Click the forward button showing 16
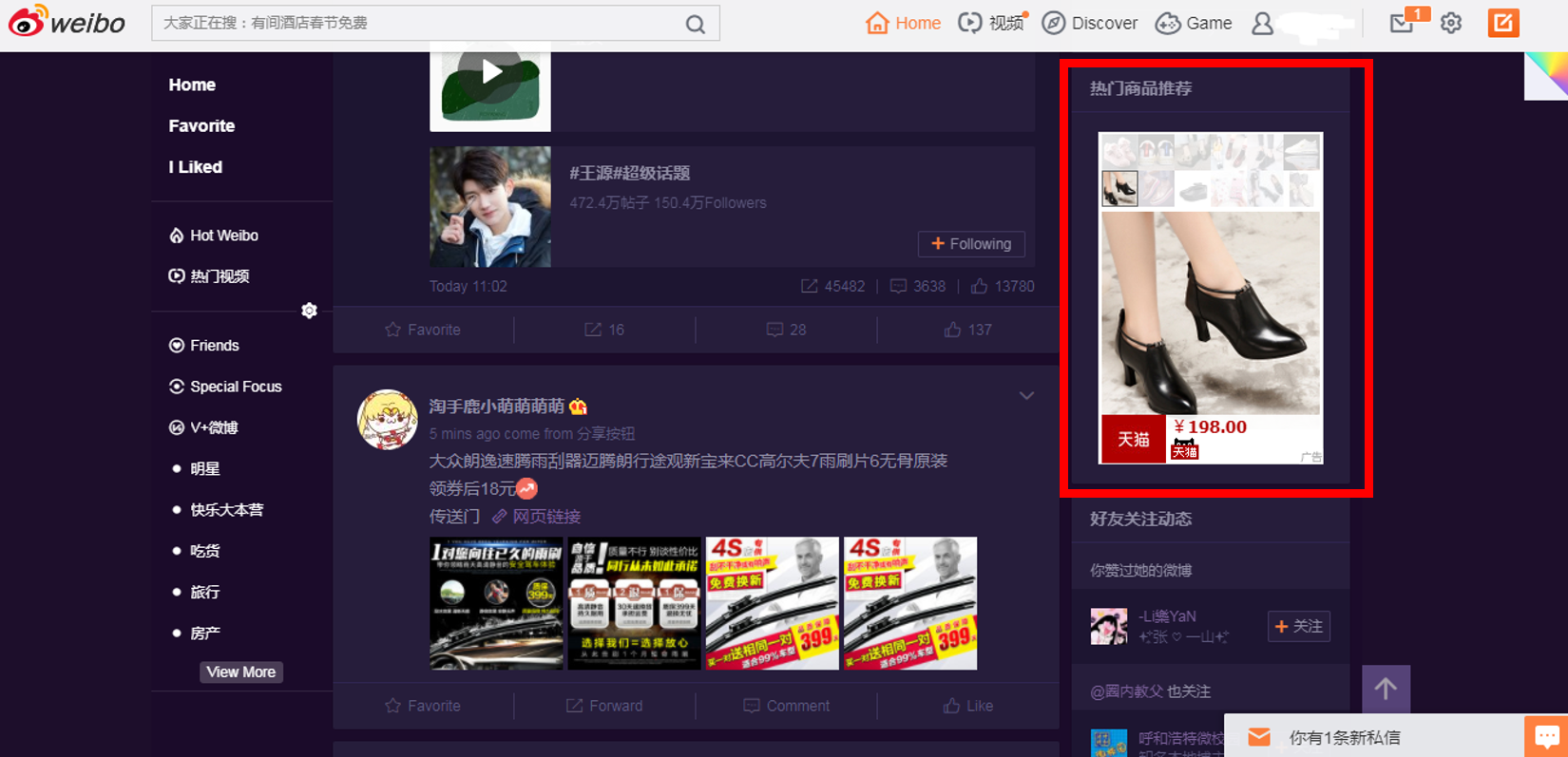The image size is (1568, 757). pos(604,330)
